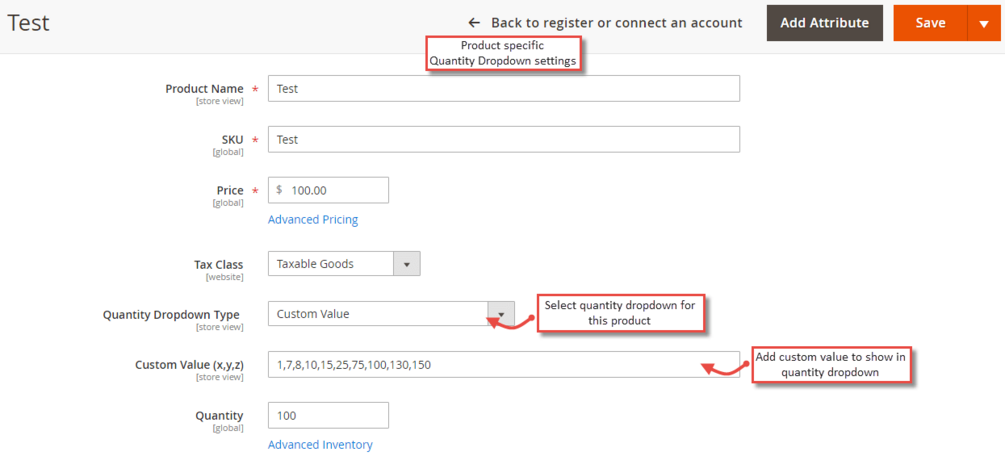Open the Save options dropdown arrow
The height and width of the screenshot is (456, 1005).
click(984, 23)
